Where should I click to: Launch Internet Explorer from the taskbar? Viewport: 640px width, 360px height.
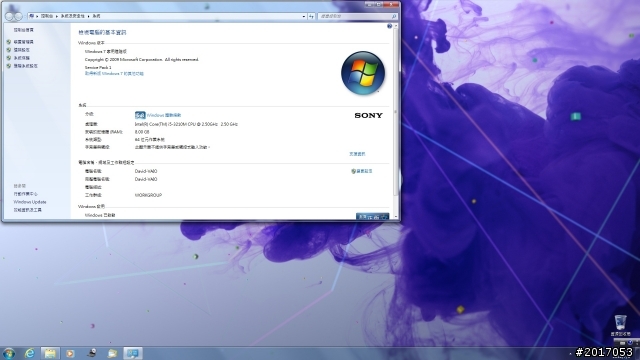coord(29,353)
